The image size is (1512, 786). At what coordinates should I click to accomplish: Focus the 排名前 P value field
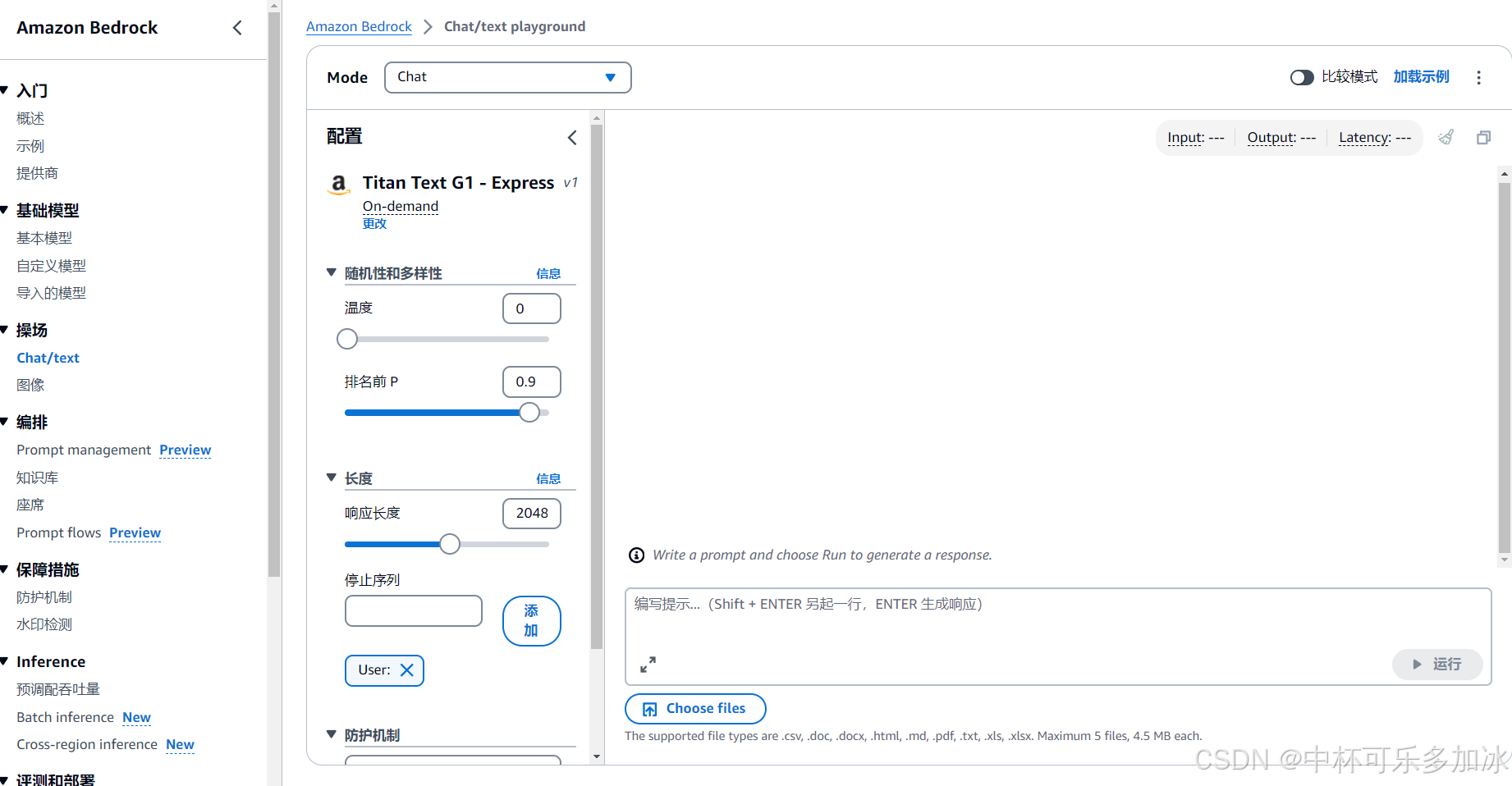tap(531, 382)
